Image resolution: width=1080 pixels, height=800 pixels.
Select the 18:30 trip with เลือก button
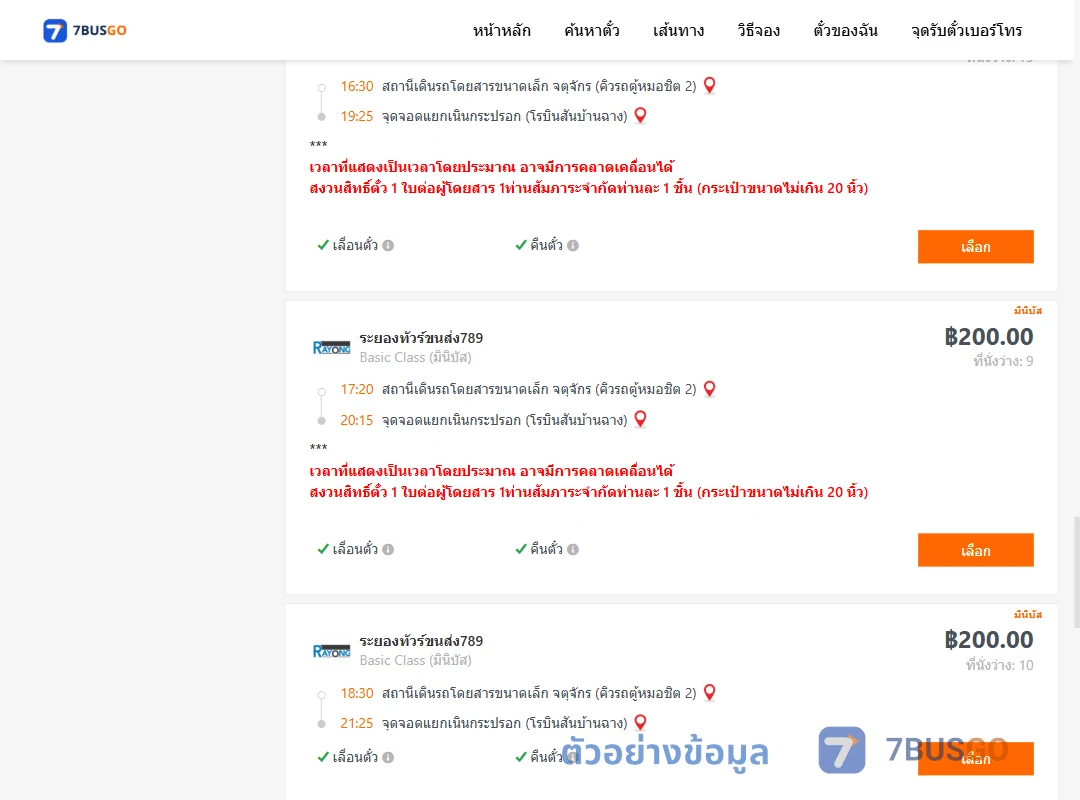[975, 759]
